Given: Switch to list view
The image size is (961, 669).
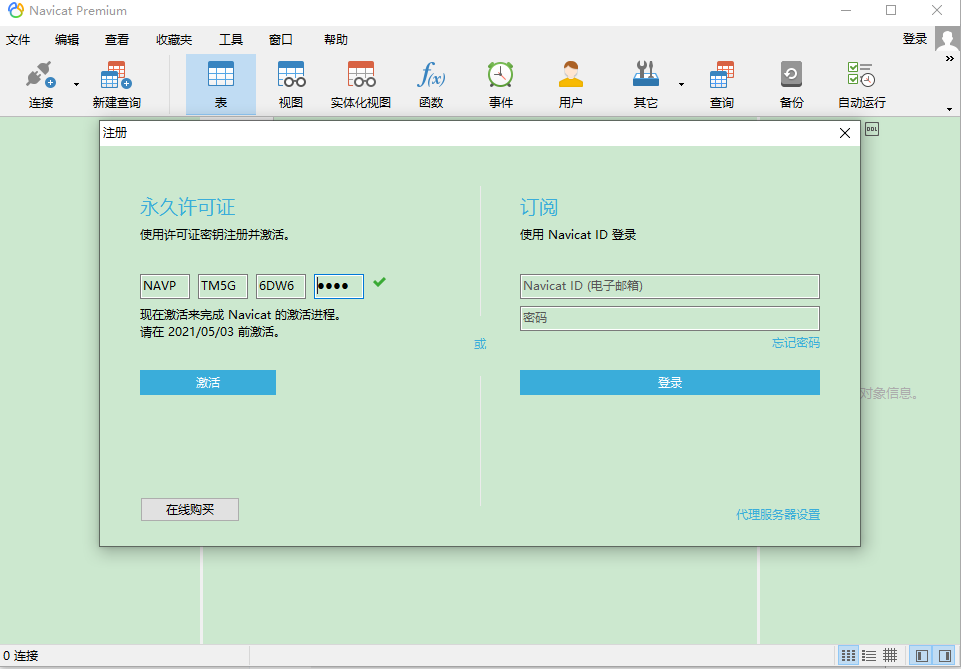Looking at the screenshot, I should (869, 656).
